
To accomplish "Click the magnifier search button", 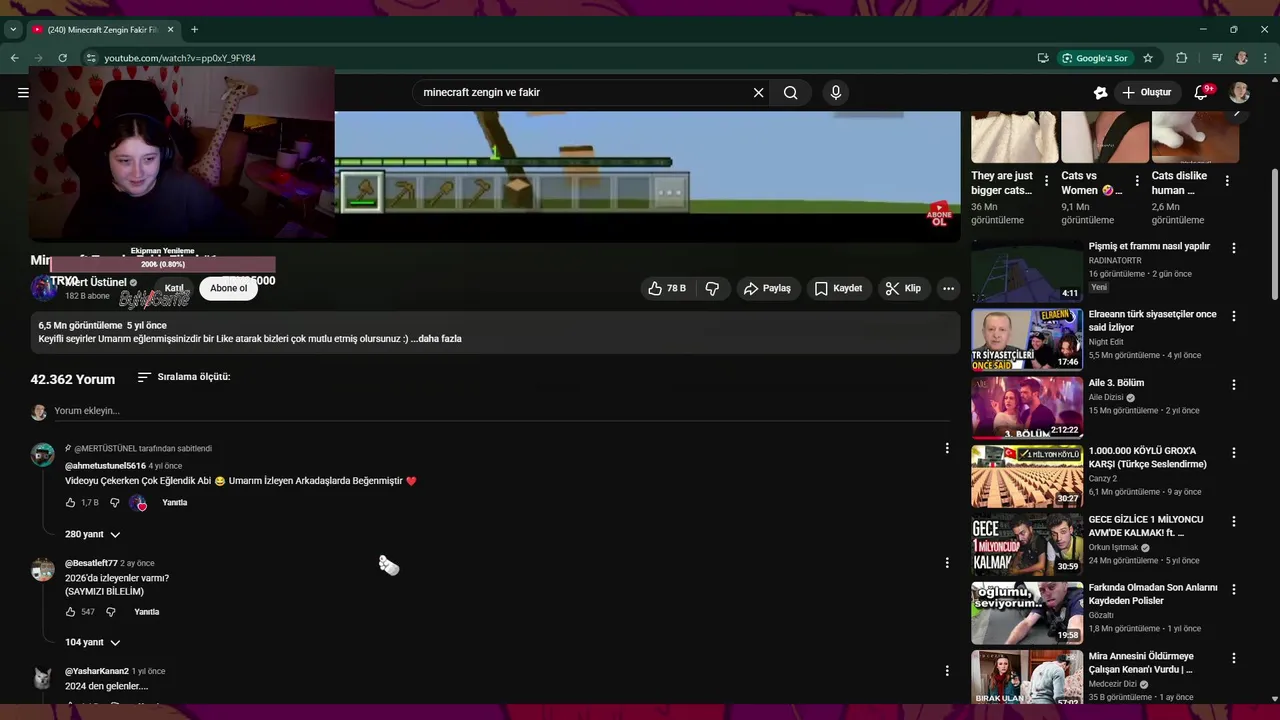I will pos(790,93).
